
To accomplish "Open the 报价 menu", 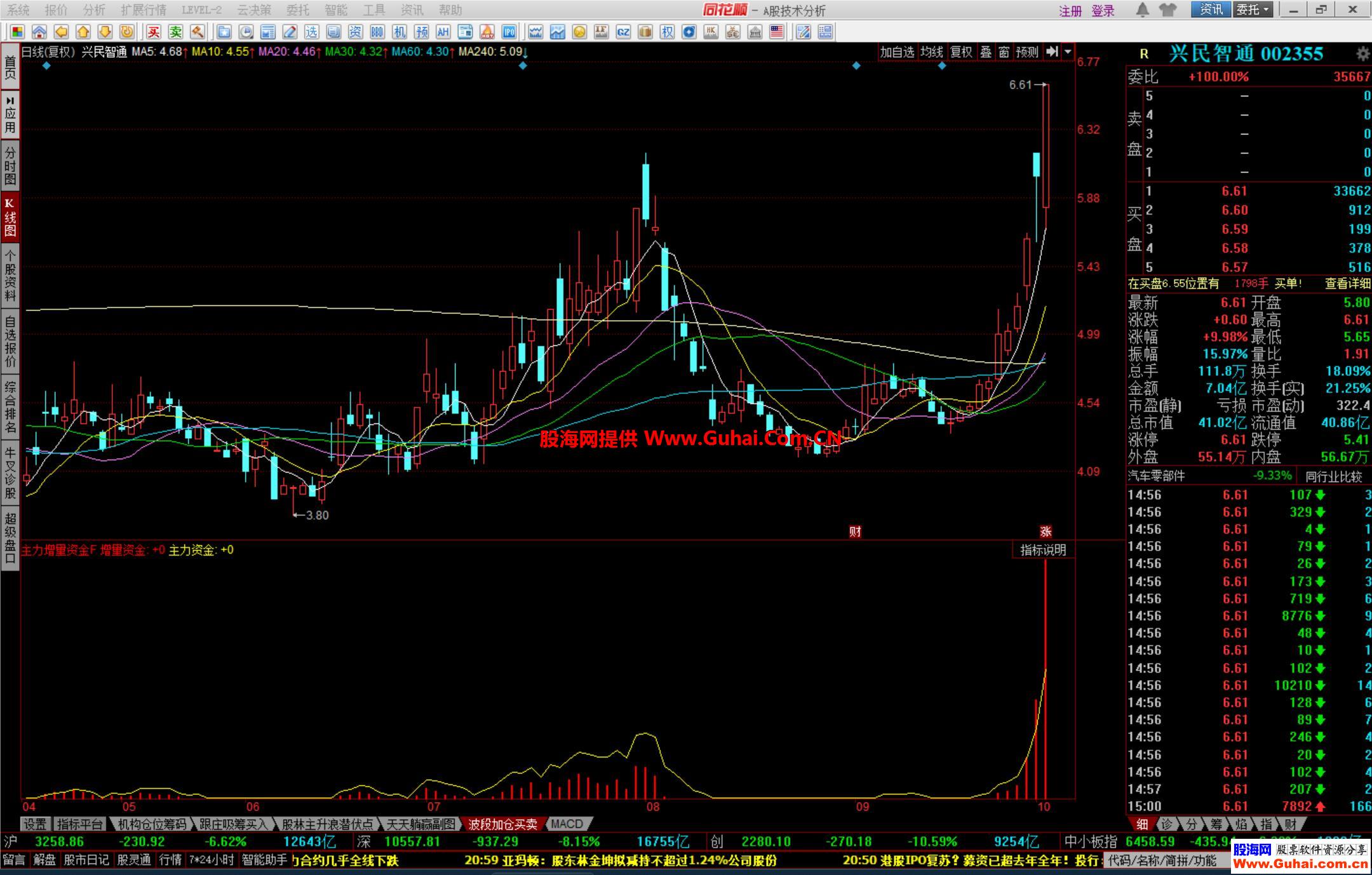I will point(56,10).
